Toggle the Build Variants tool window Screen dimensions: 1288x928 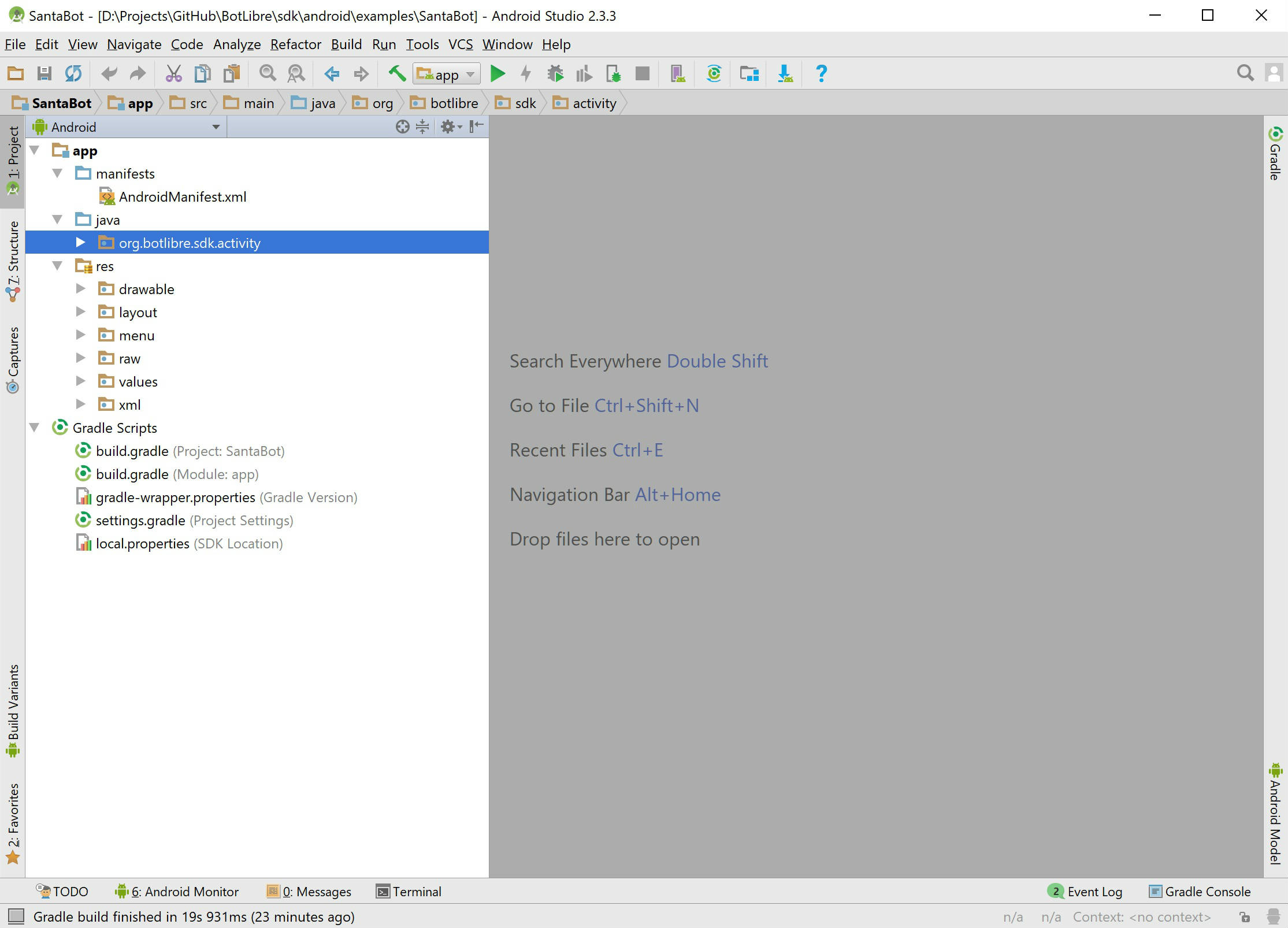(13, 711)
